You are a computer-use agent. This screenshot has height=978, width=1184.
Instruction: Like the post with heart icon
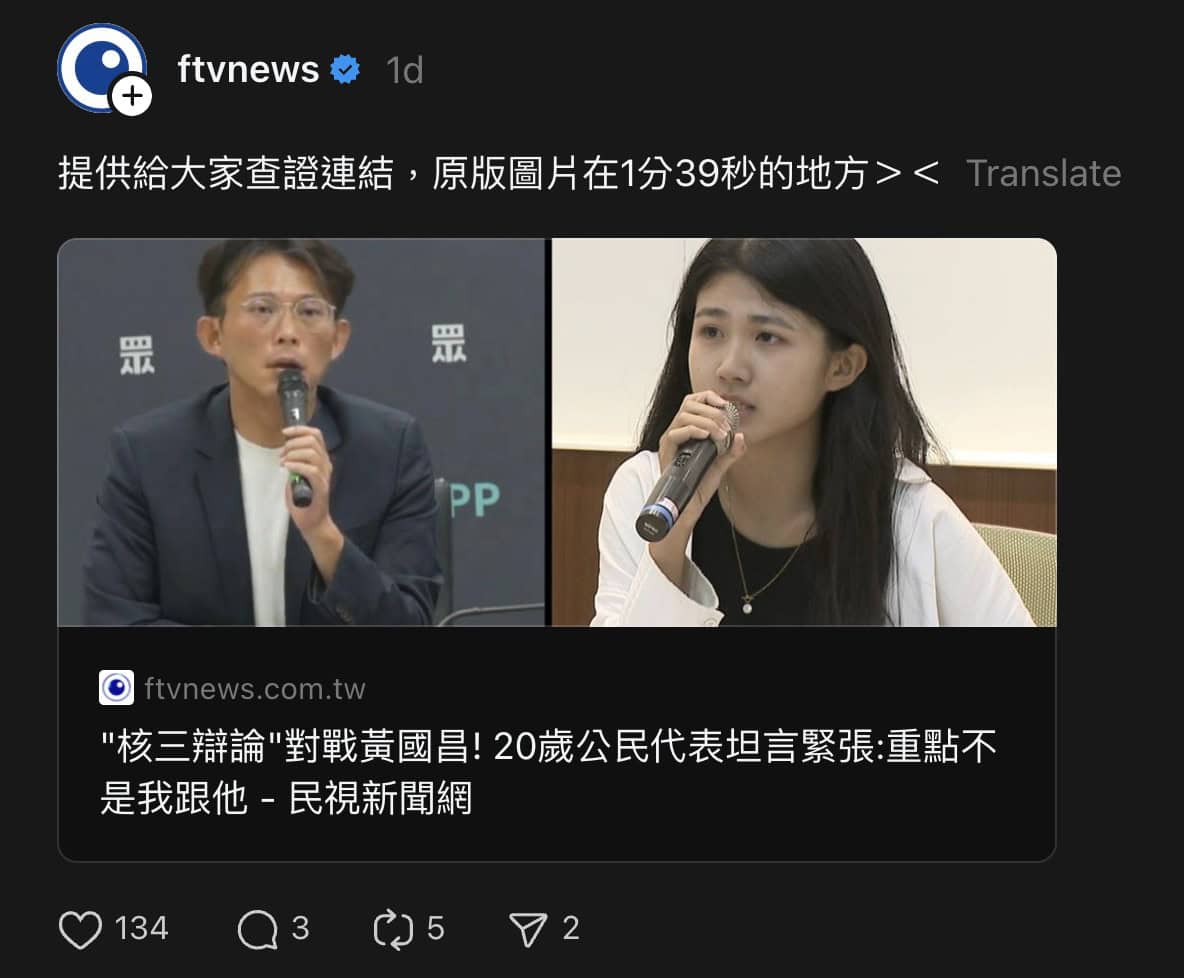point(80,930)
